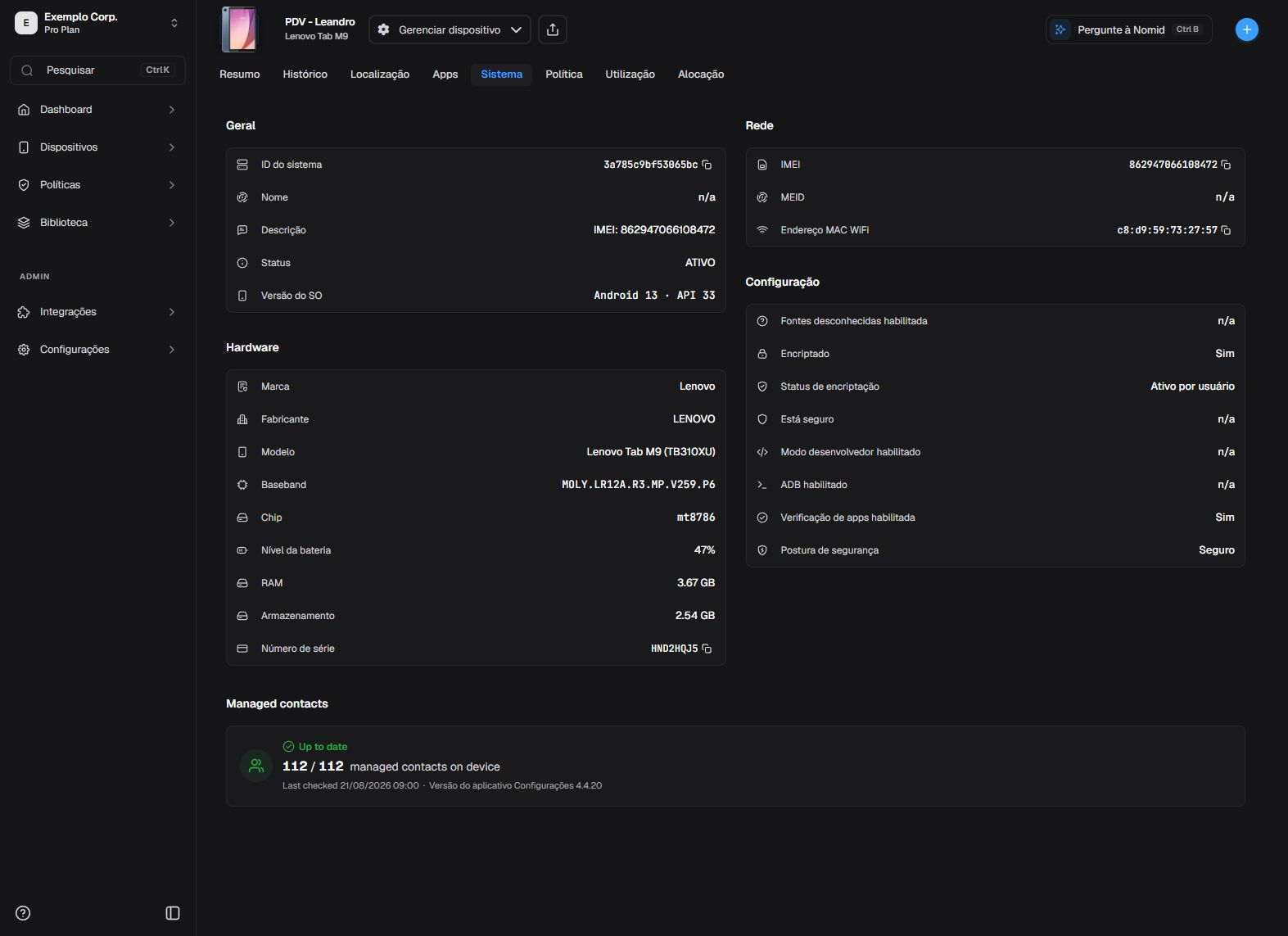Click the Seguro security posture value
Image resolution: width=1288 pixels, height=936 pixels.
[x=1217, y=550]
